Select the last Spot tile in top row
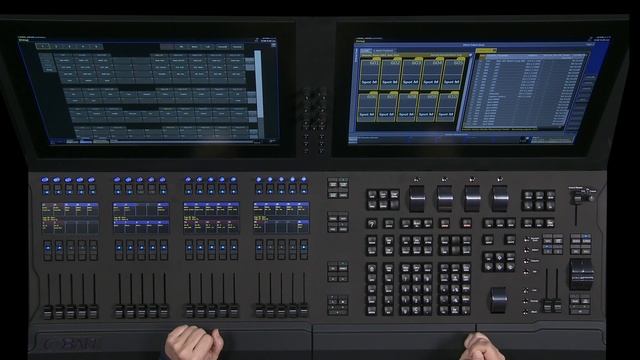 tap(454, 73)
